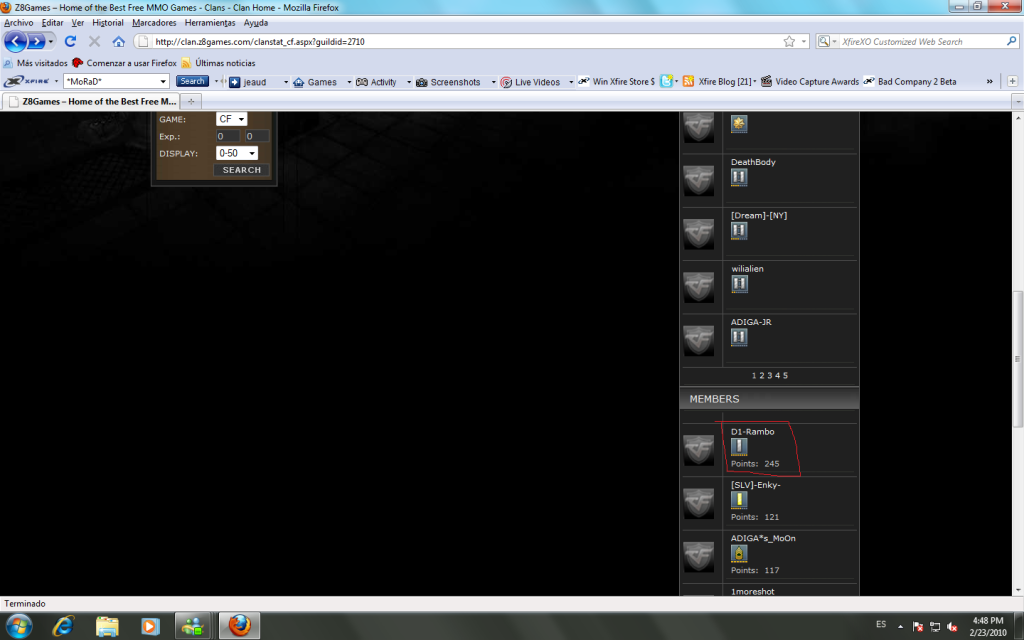The height and width of the screenshot is (640, 1024).
Task: Expand the DISPLAY dropdown set to 0-50
Action: [x=237, y=153]
